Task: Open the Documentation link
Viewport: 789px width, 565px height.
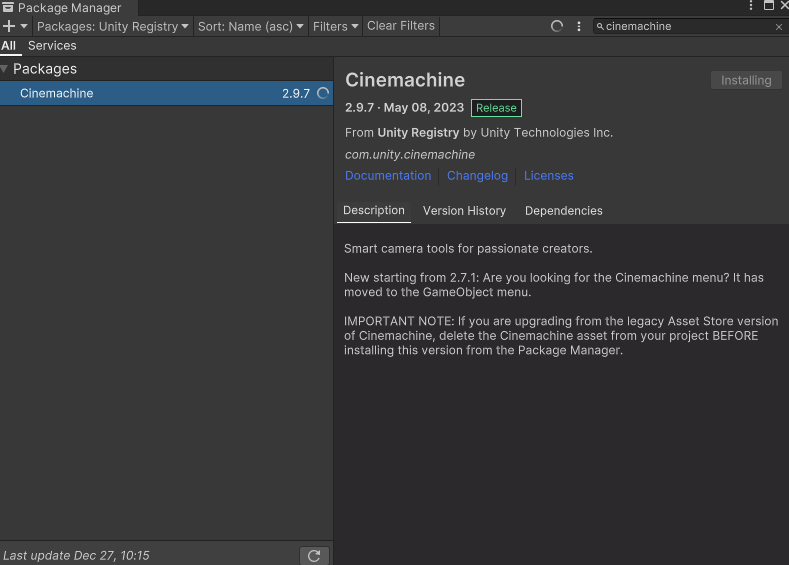Action: click(x=388, y=176)
